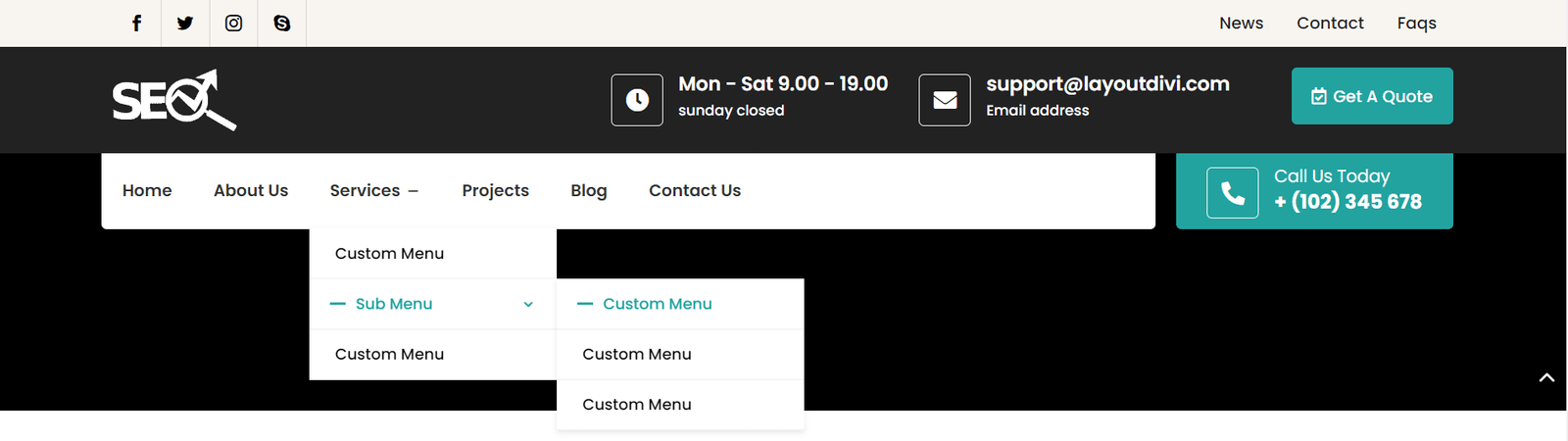Click the Skype icon
Screen dimensions: 1568x441
[x=282, y=24]
